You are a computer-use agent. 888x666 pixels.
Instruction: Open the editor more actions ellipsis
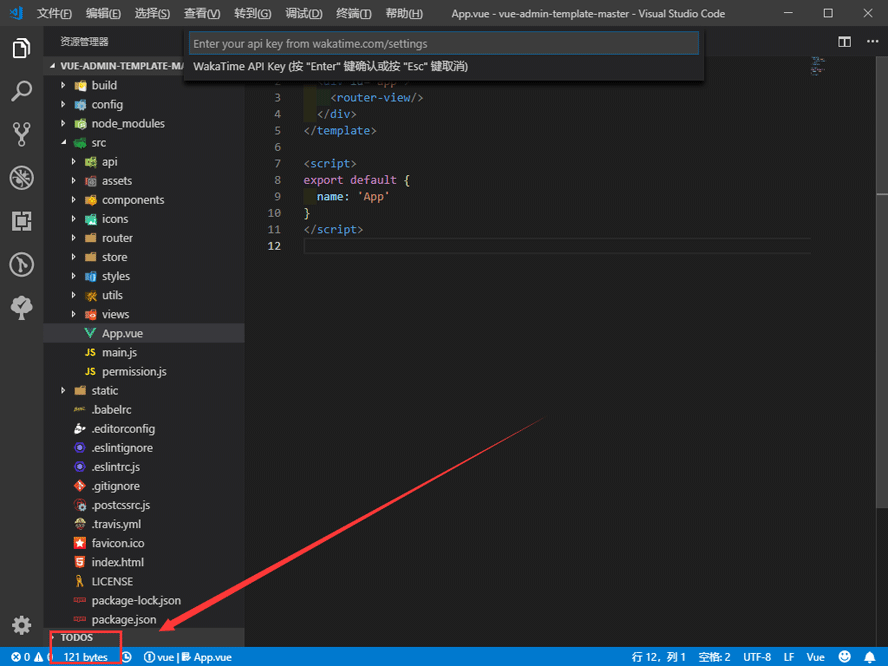click(x=872, y=41)
